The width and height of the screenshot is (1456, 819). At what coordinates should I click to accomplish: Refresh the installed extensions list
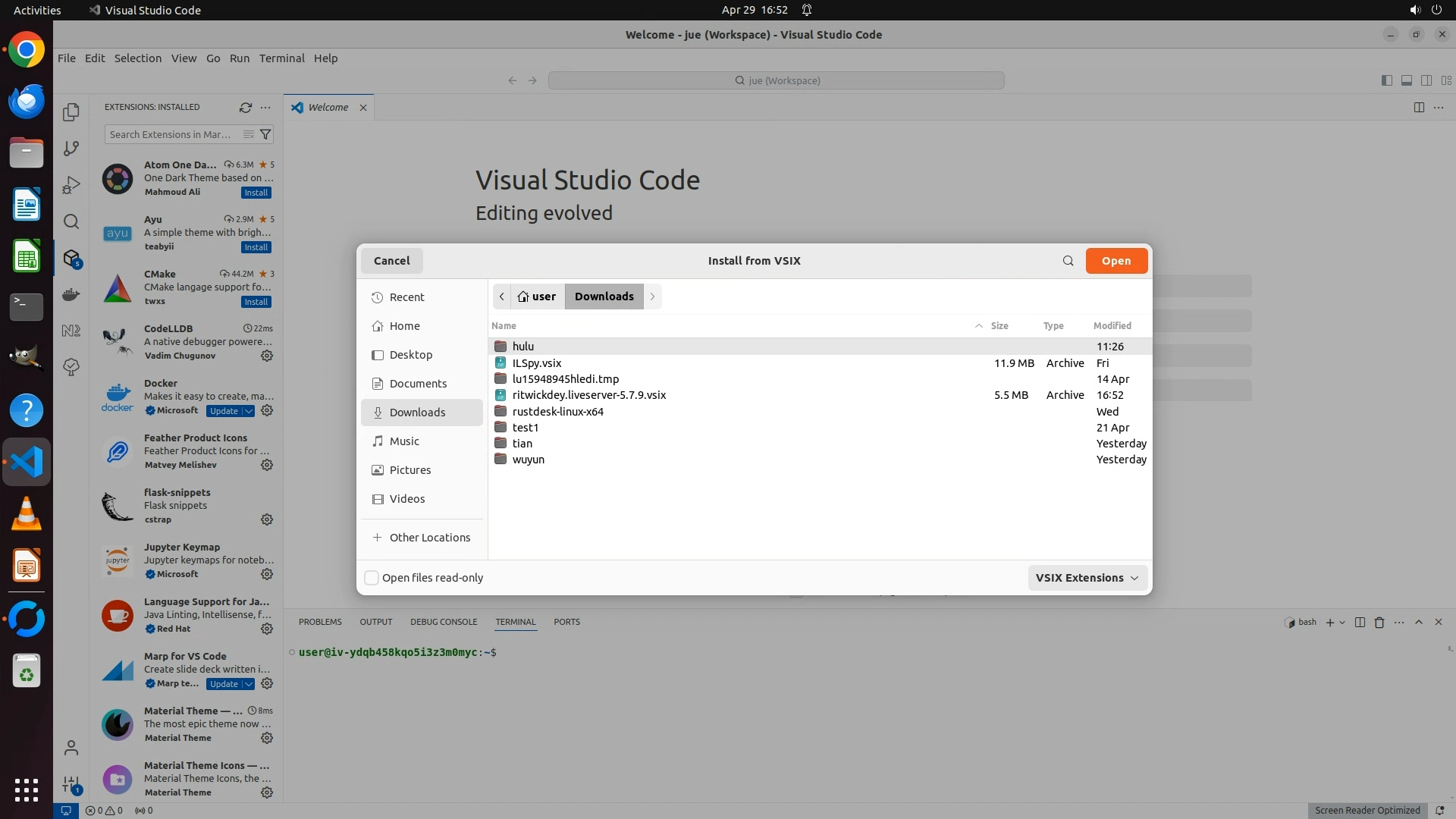(x=245, y=108)
